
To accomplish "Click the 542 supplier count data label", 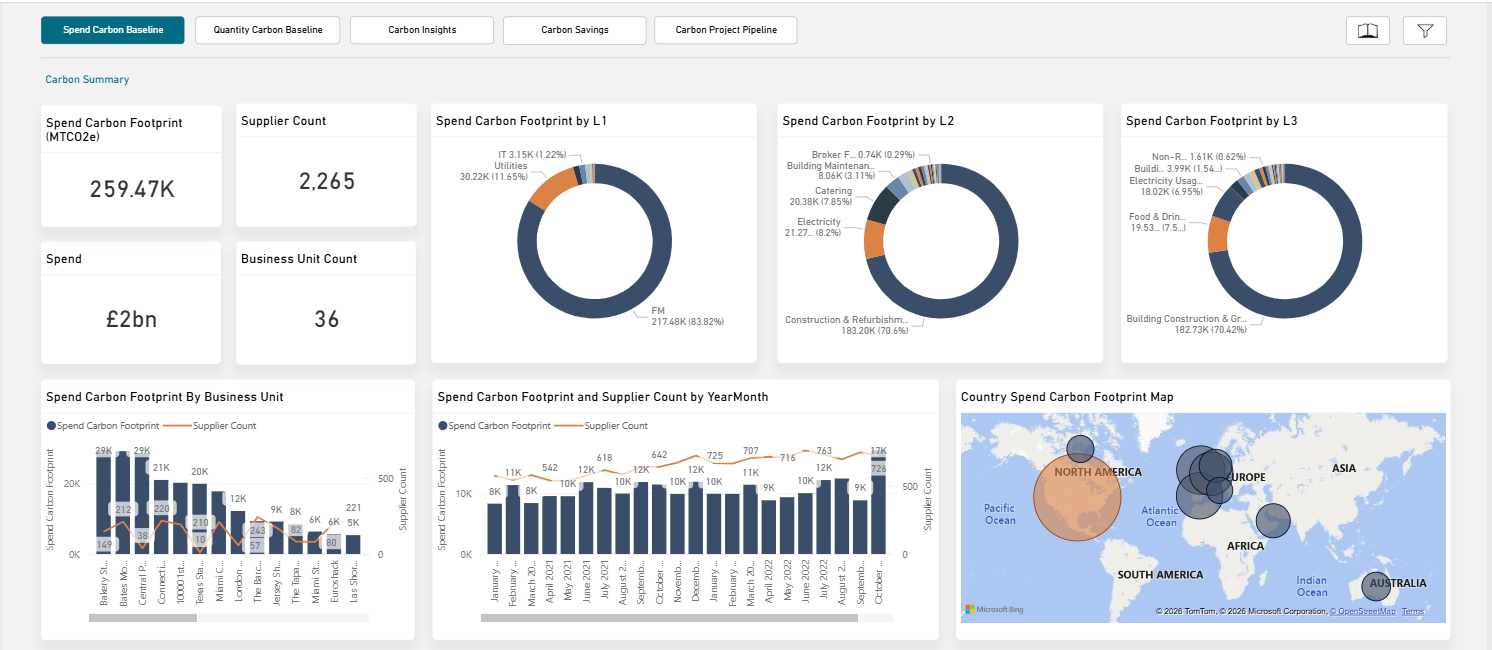I will click(550, 467).
